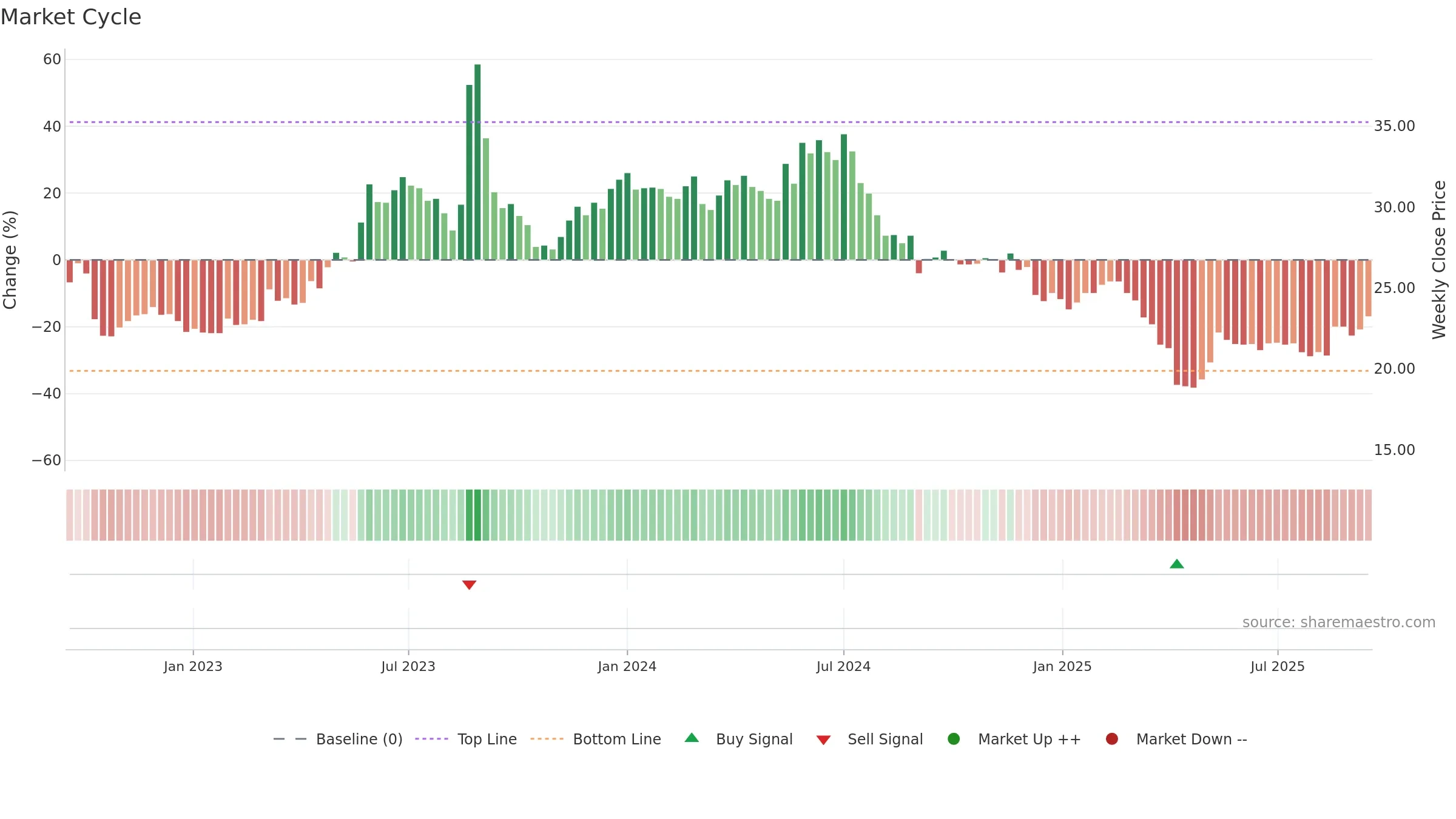Click the Jul 2025 x-axis label
1456x819 pixels.
coord(1278,667)
